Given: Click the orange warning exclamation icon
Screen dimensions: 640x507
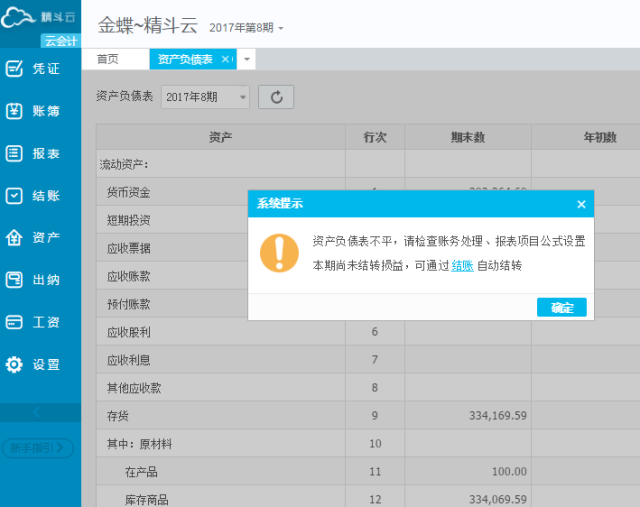Looking at the screenshot, I should click(x=279, y=253).
